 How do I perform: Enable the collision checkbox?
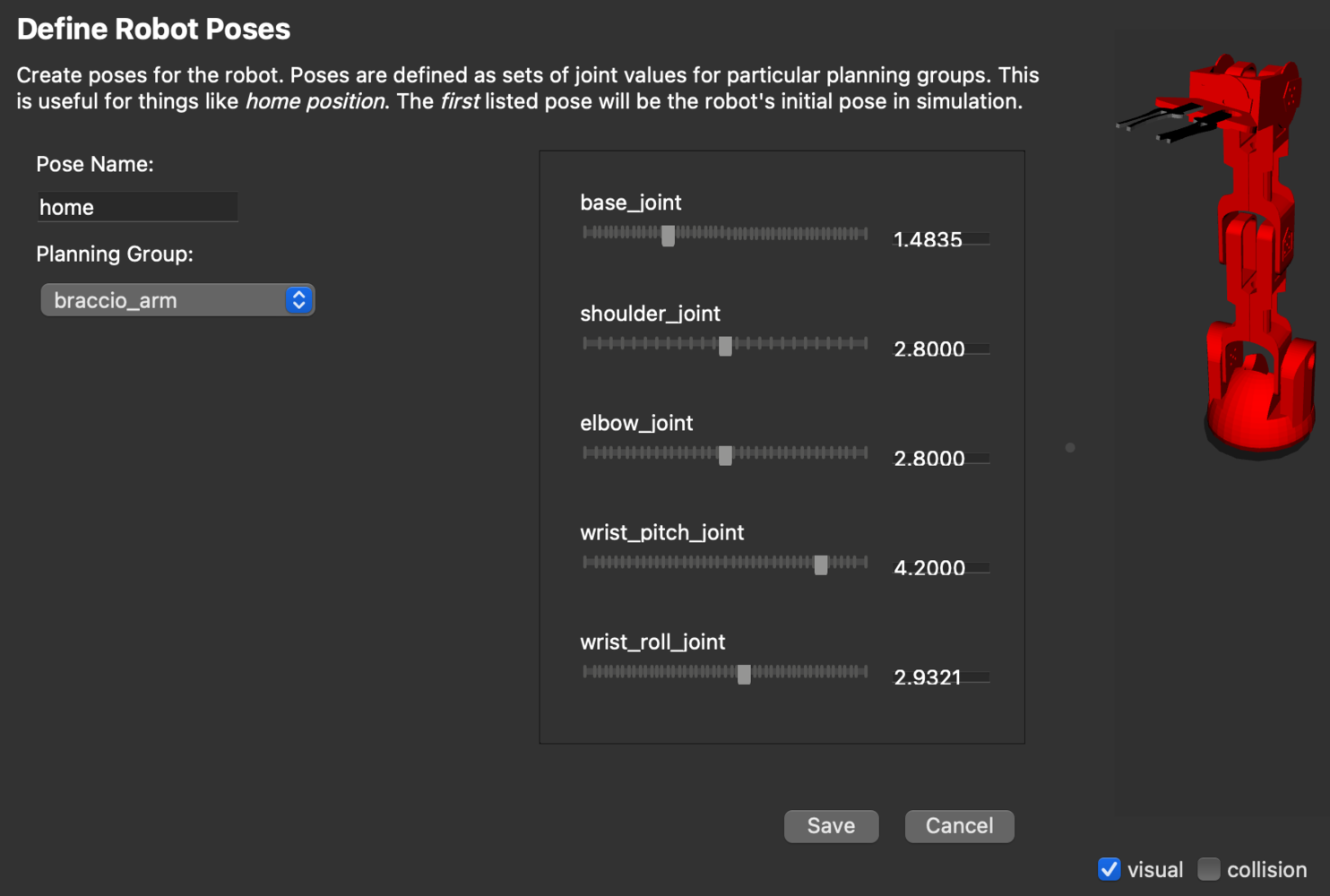1209,869
